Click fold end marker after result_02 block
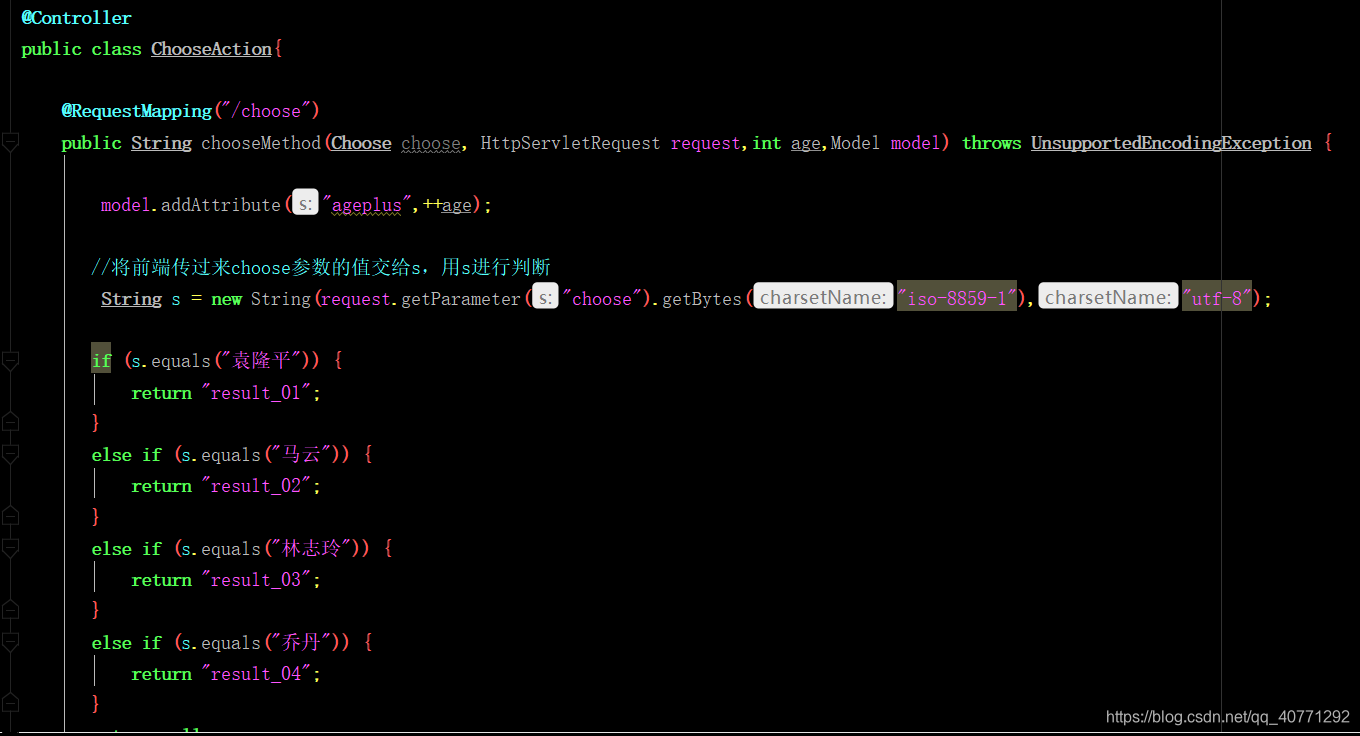 10,516
